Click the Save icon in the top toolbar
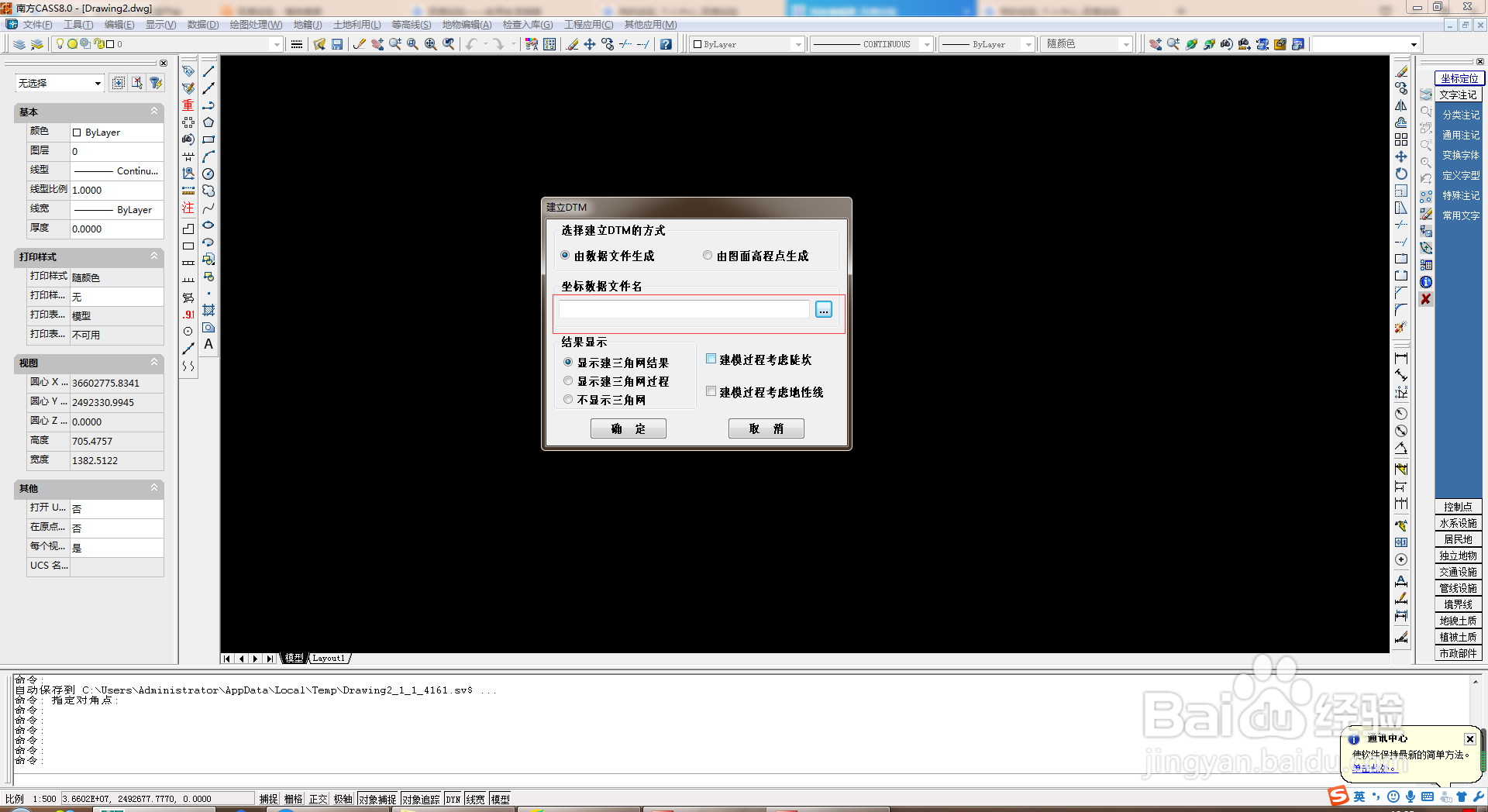Image resolution: width=1488 pixels, height=812 pixels. [x=337, y=44]
